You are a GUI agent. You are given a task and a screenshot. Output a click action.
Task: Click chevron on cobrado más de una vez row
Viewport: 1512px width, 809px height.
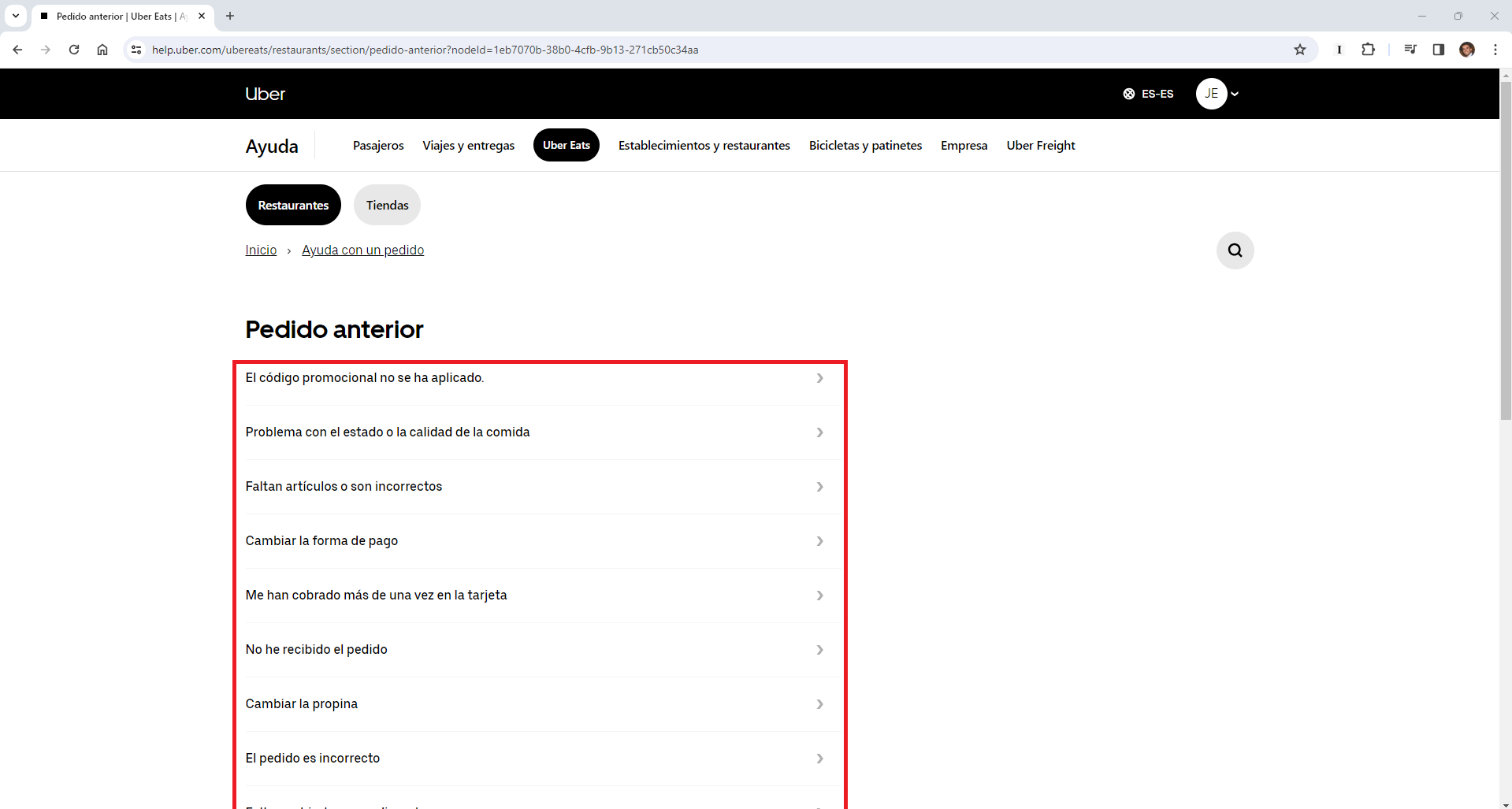pos(820,596)
